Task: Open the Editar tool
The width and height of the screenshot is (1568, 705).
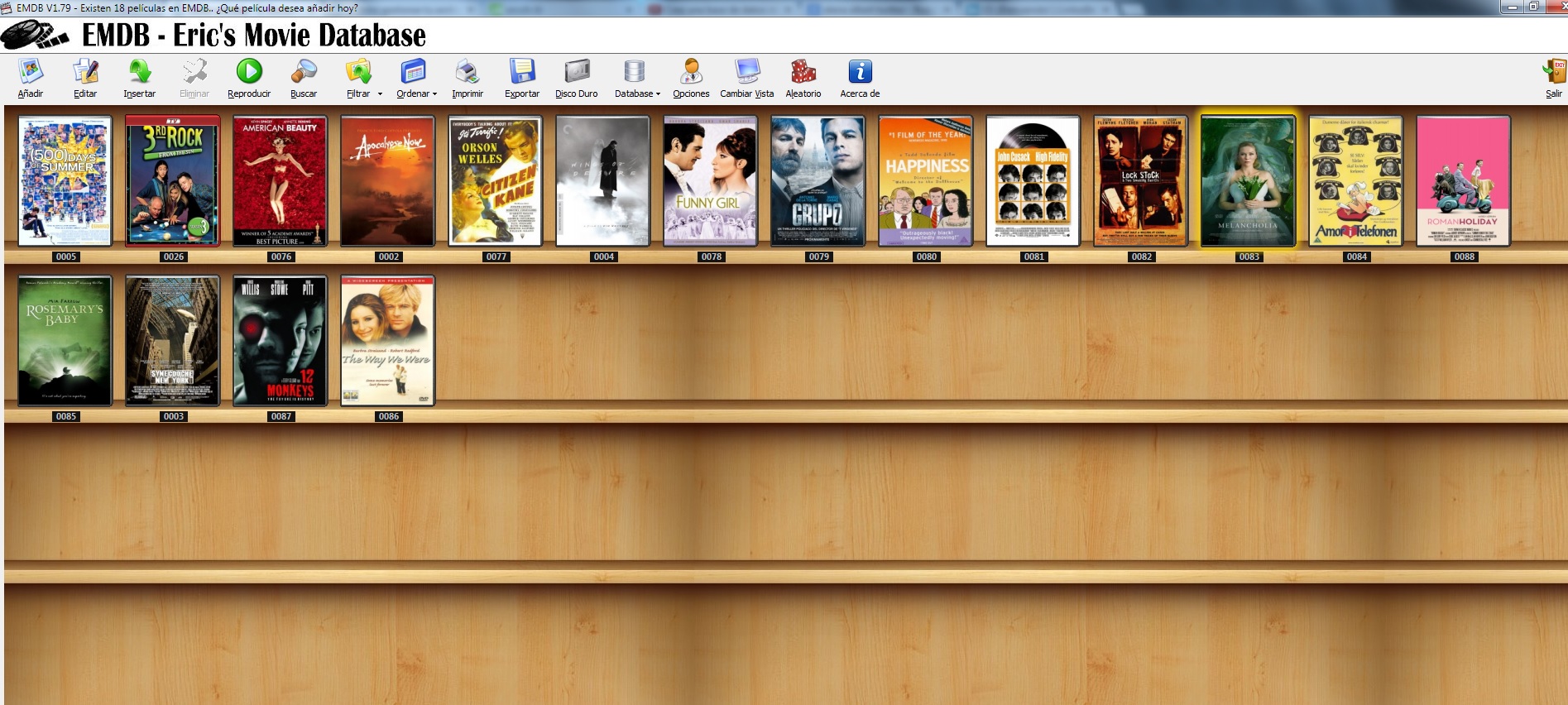Action: tap(85, 73)
